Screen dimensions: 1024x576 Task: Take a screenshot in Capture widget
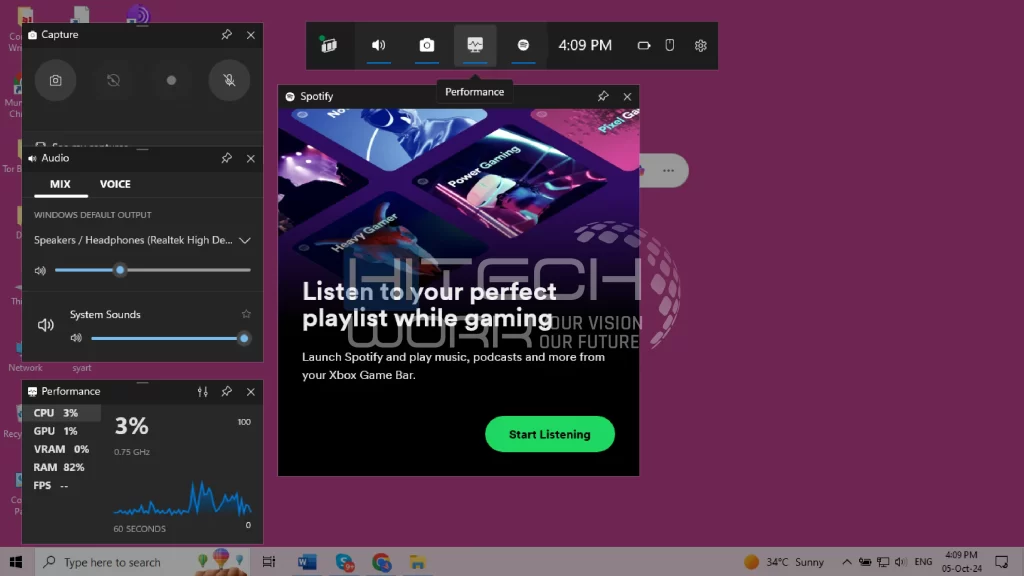pyautogui.click(x=56, y=80)
